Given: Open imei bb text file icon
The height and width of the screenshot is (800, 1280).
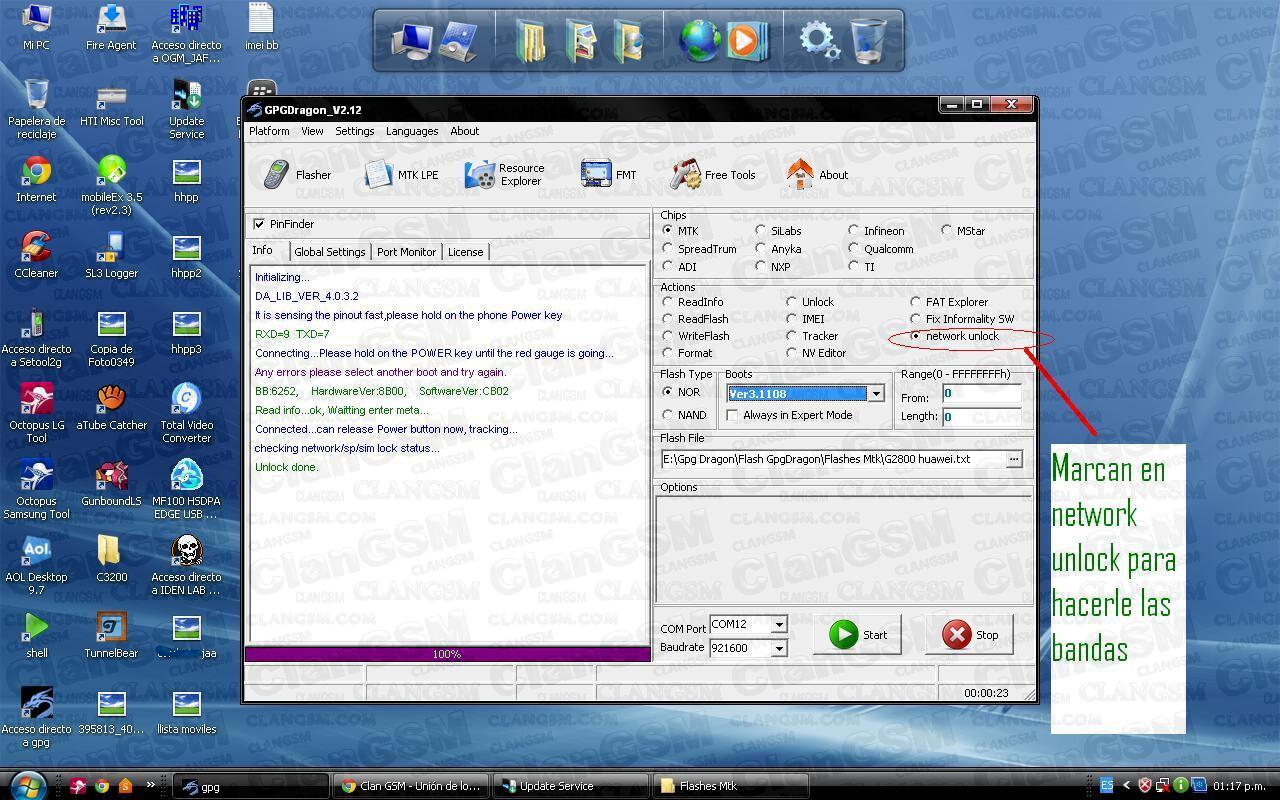Looking at the screenshot, I should 261,28.
